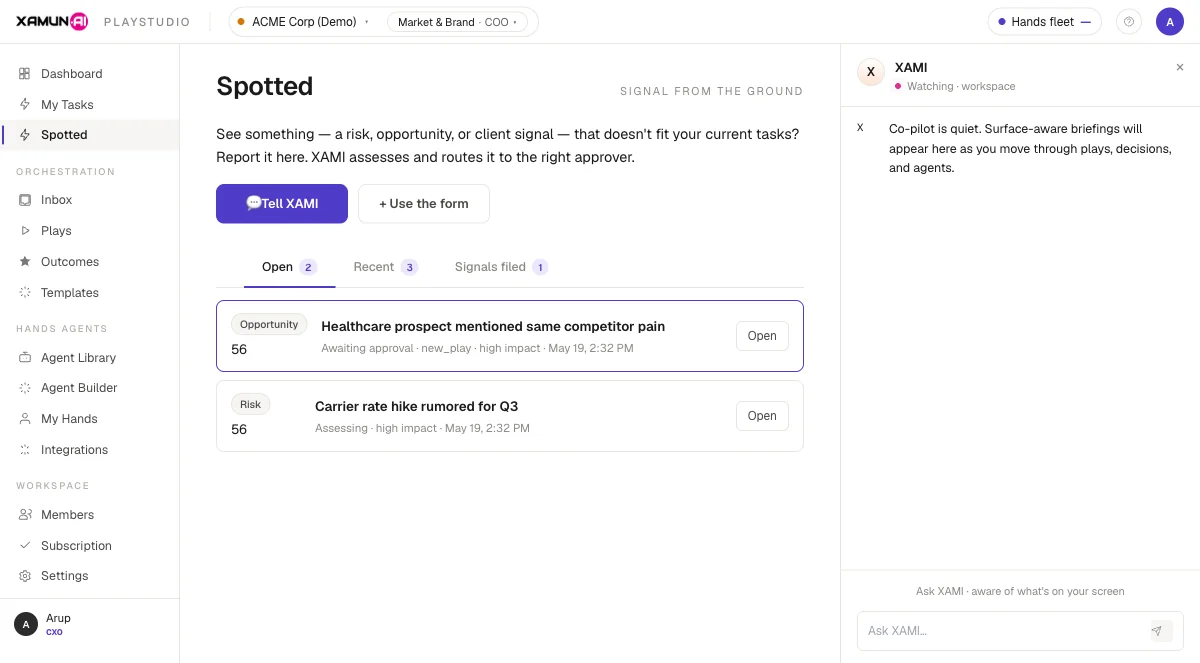The image size is (1200, 663).
Task: Click the Agent Library briefcase icon
Action: [x=25, y=358]
